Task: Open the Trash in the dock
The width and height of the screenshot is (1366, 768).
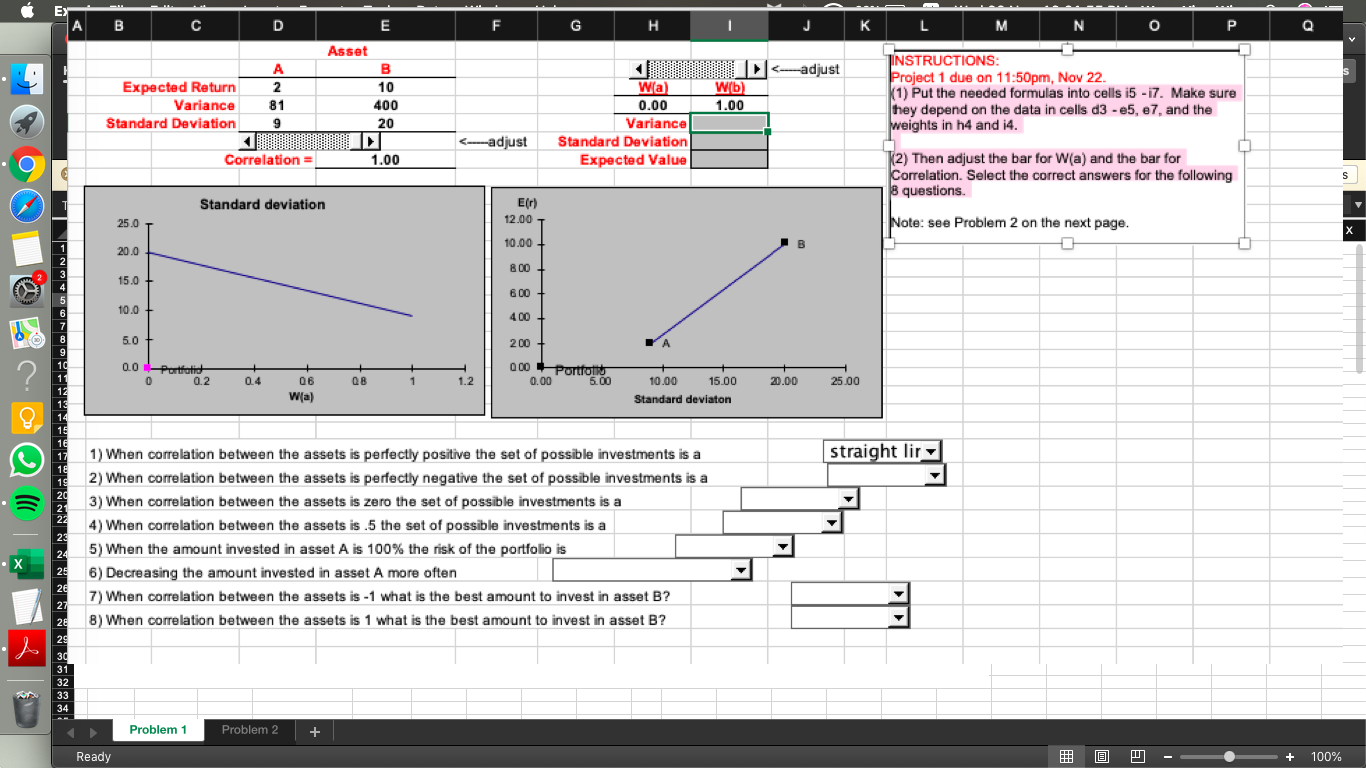Action: (28, 709)
